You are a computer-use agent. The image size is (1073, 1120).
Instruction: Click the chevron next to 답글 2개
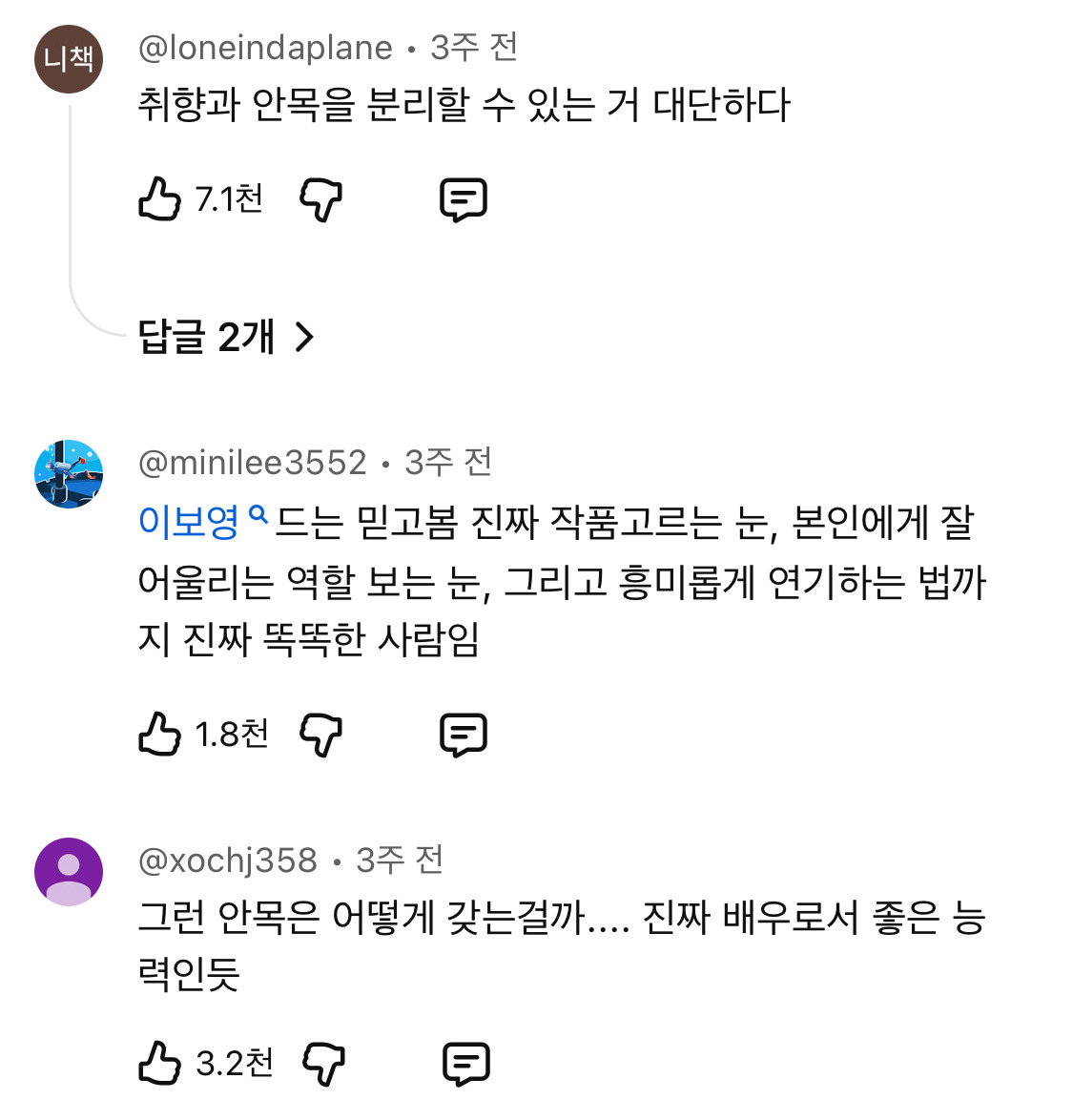[304, 337]
